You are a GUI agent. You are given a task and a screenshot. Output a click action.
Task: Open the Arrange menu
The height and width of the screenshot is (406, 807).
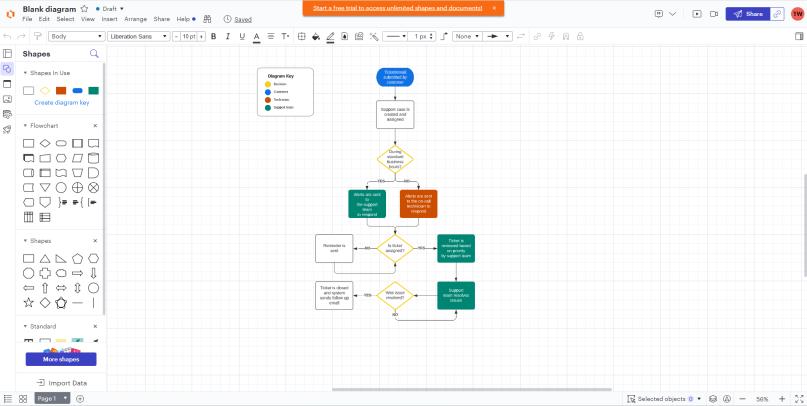[135, 19]
